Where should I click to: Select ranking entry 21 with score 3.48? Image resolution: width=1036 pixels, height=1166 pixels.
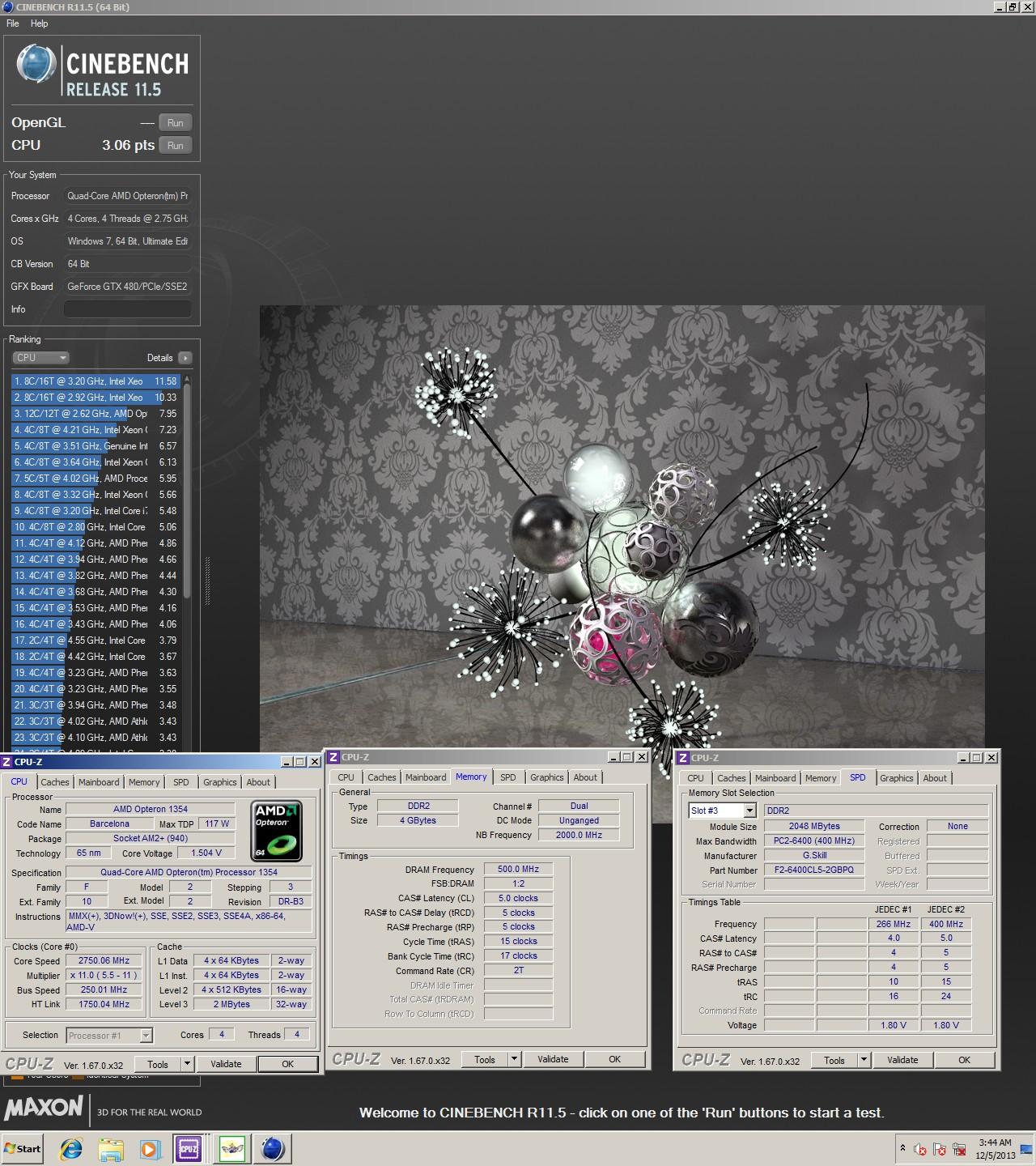96,705
